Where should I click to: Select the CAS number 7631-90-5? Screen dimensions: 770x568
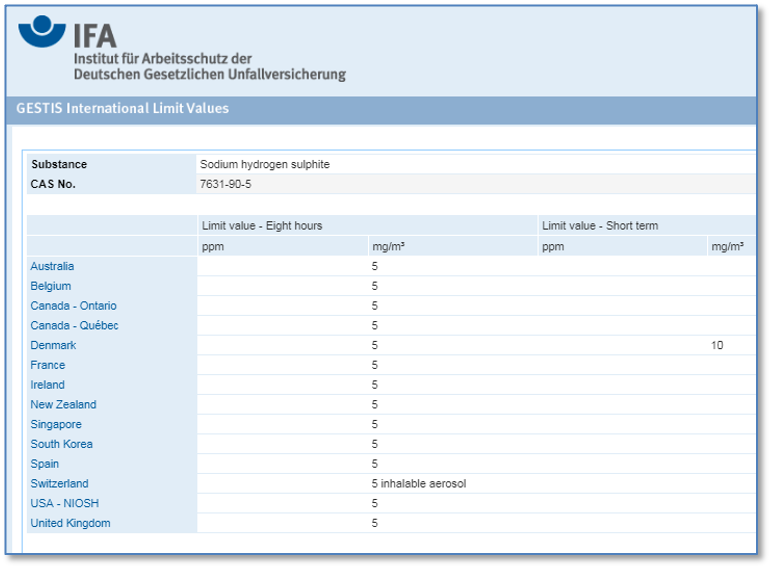click(225, 184)
